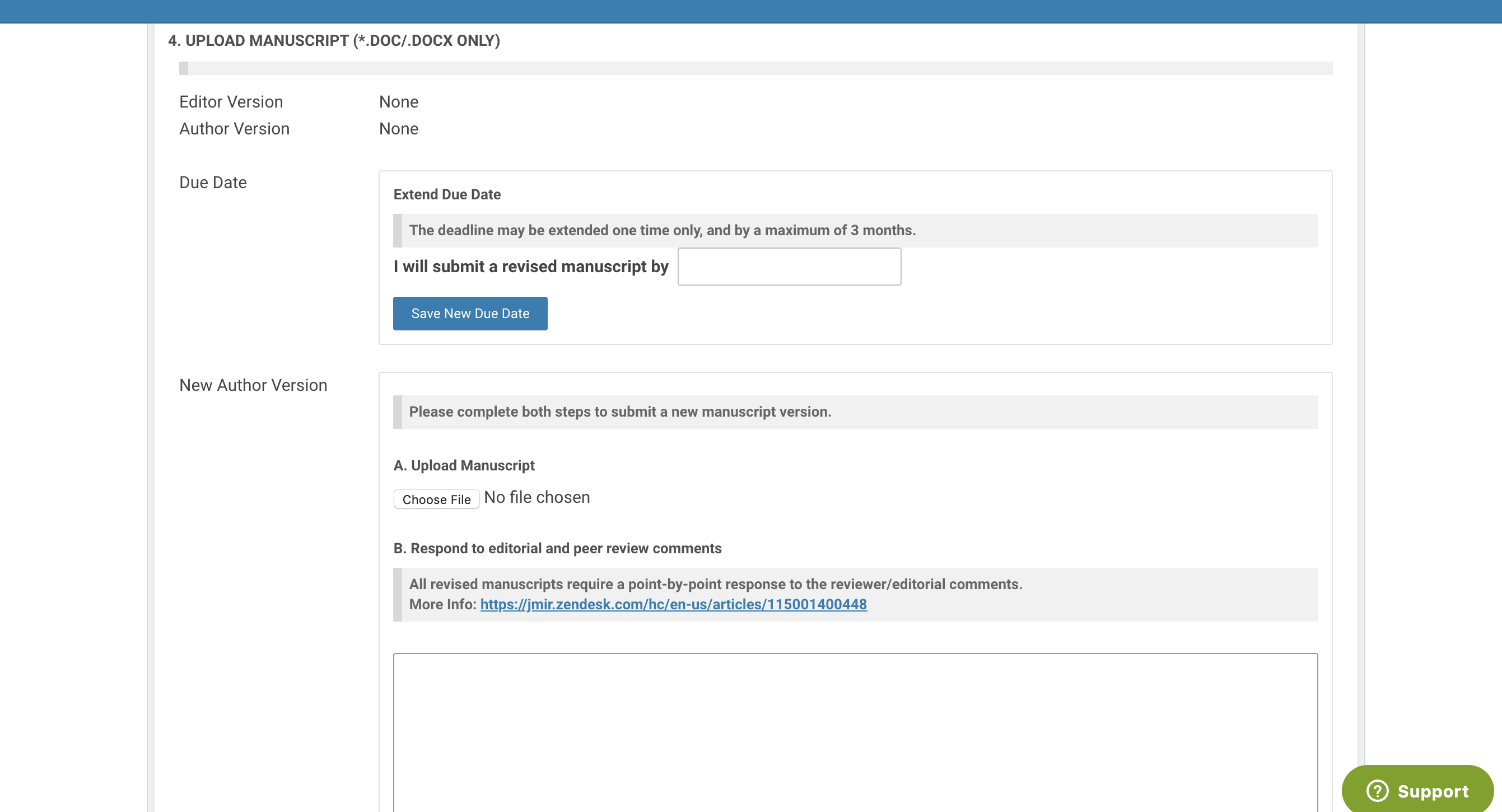Click the Upload Manuscript section 4 heading
The width and height of the screenshot is (1502, 812).
[x=334, y=41]
